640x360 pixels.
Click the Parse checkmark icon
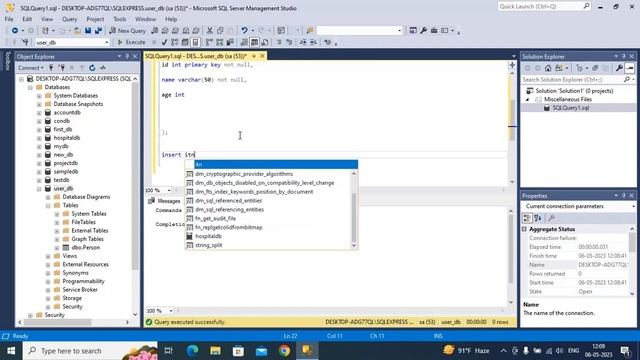[164, 42]
